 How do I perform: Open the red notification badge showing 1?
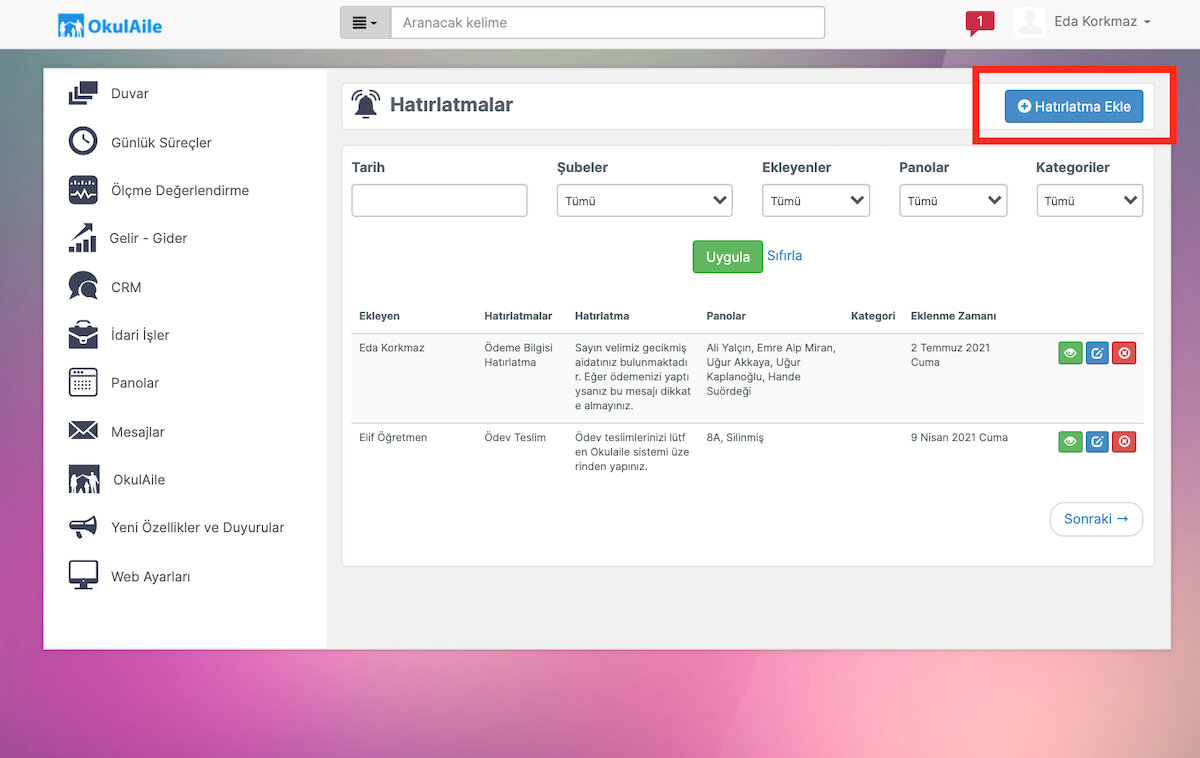tap(980, 23)
